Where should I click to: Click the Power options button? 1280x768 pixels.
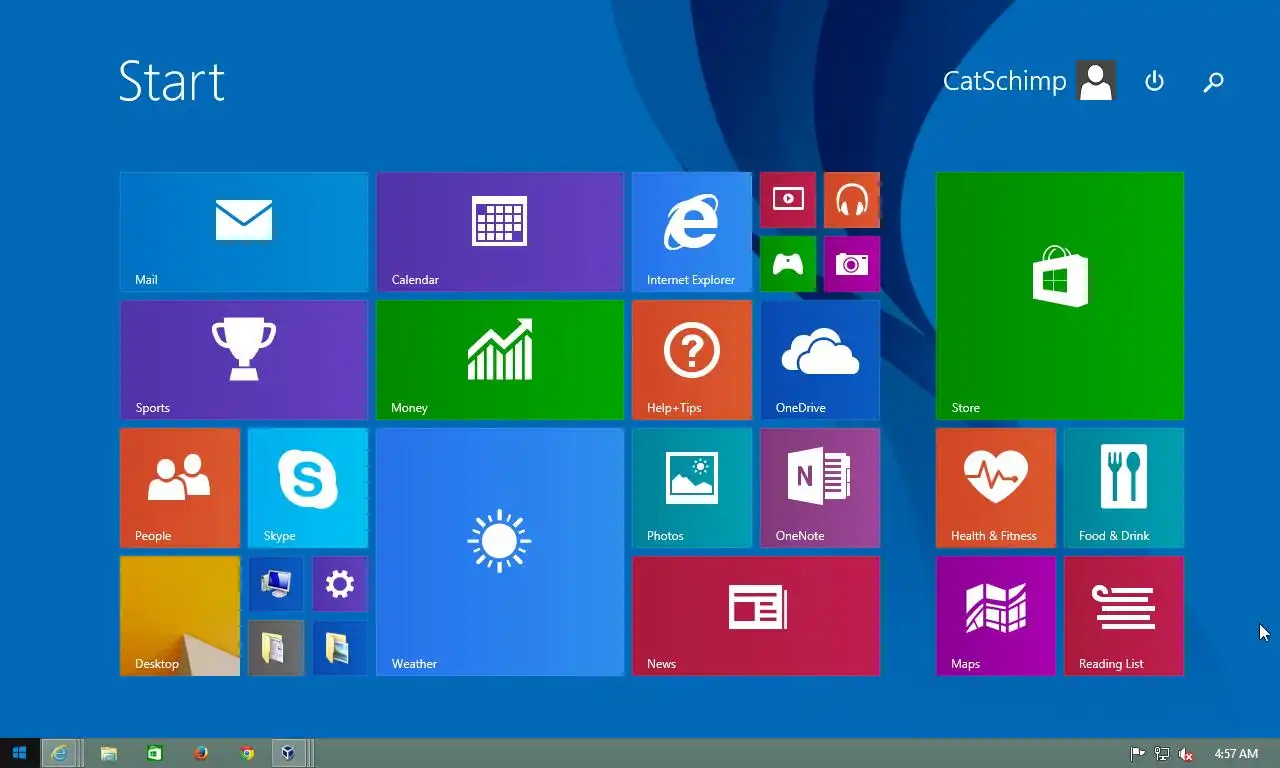[x=1154, y=81]
